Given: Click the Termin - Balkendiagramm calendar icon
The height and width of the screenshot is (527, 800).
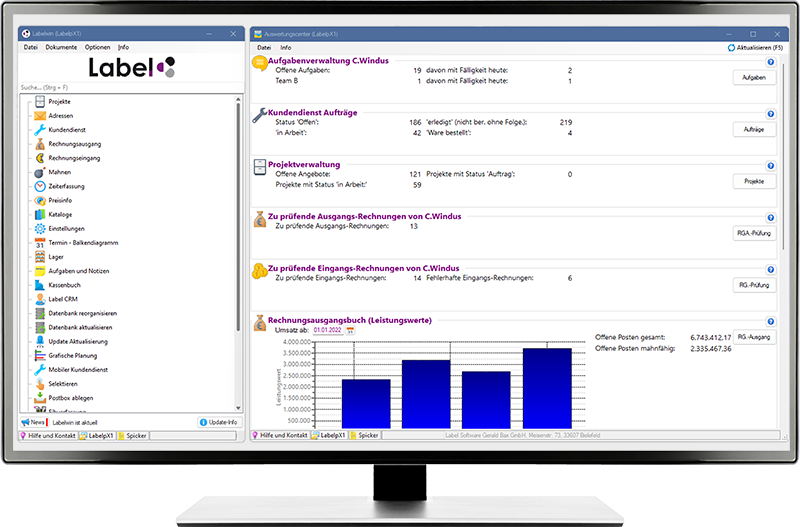Looking at the screenshot, I should (x=40, y=243).
